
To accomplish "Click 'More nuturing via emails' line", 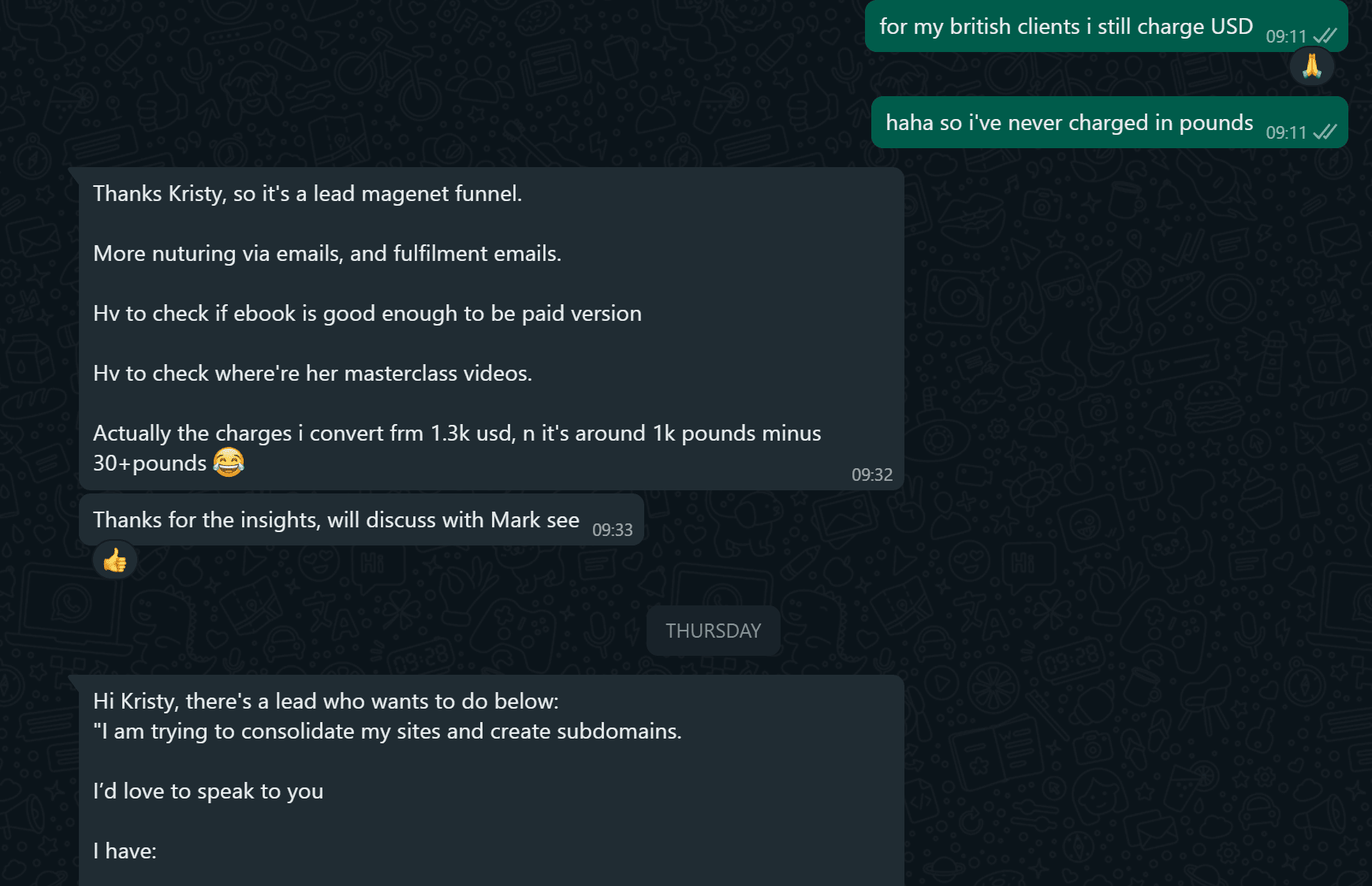I will (327, 254).
